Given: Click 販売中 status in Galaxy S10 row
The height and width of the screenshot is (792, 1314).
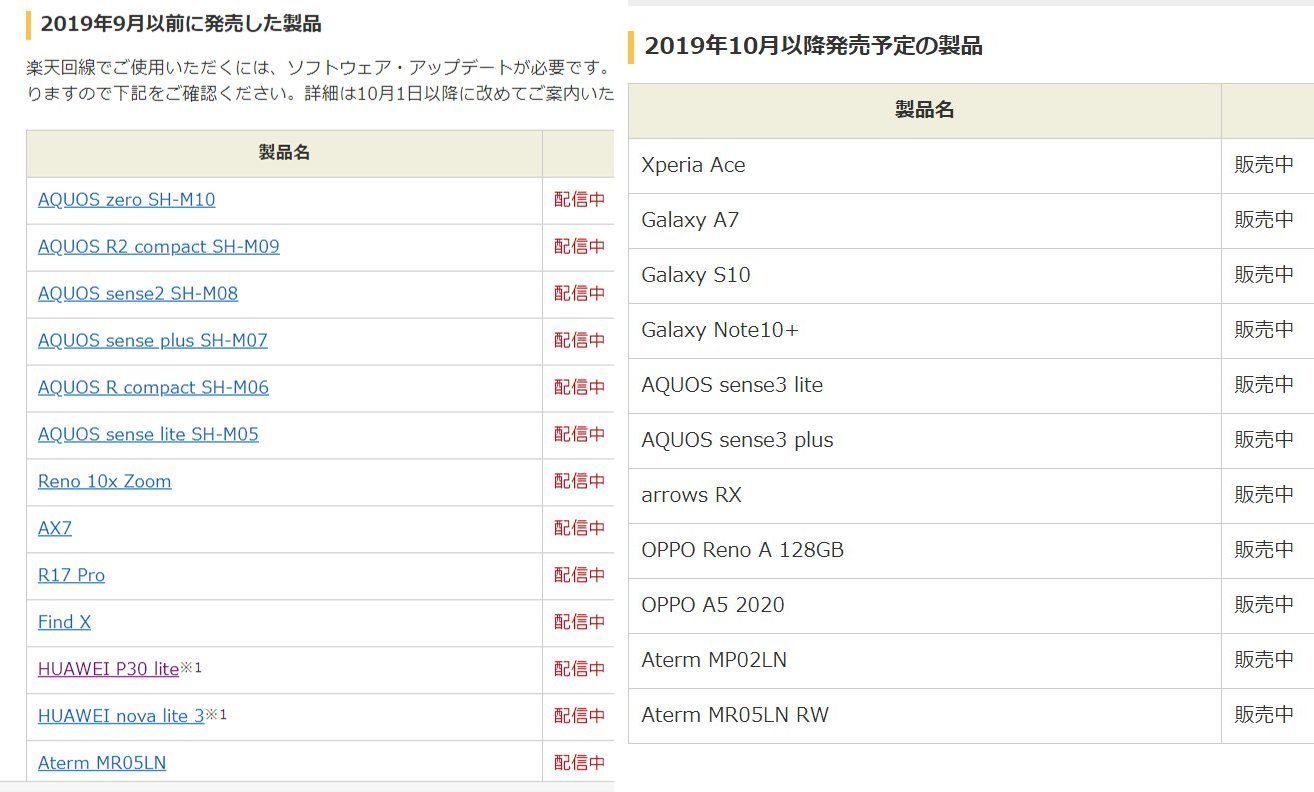Looking at the screenshot, I should click(1263, 275).
